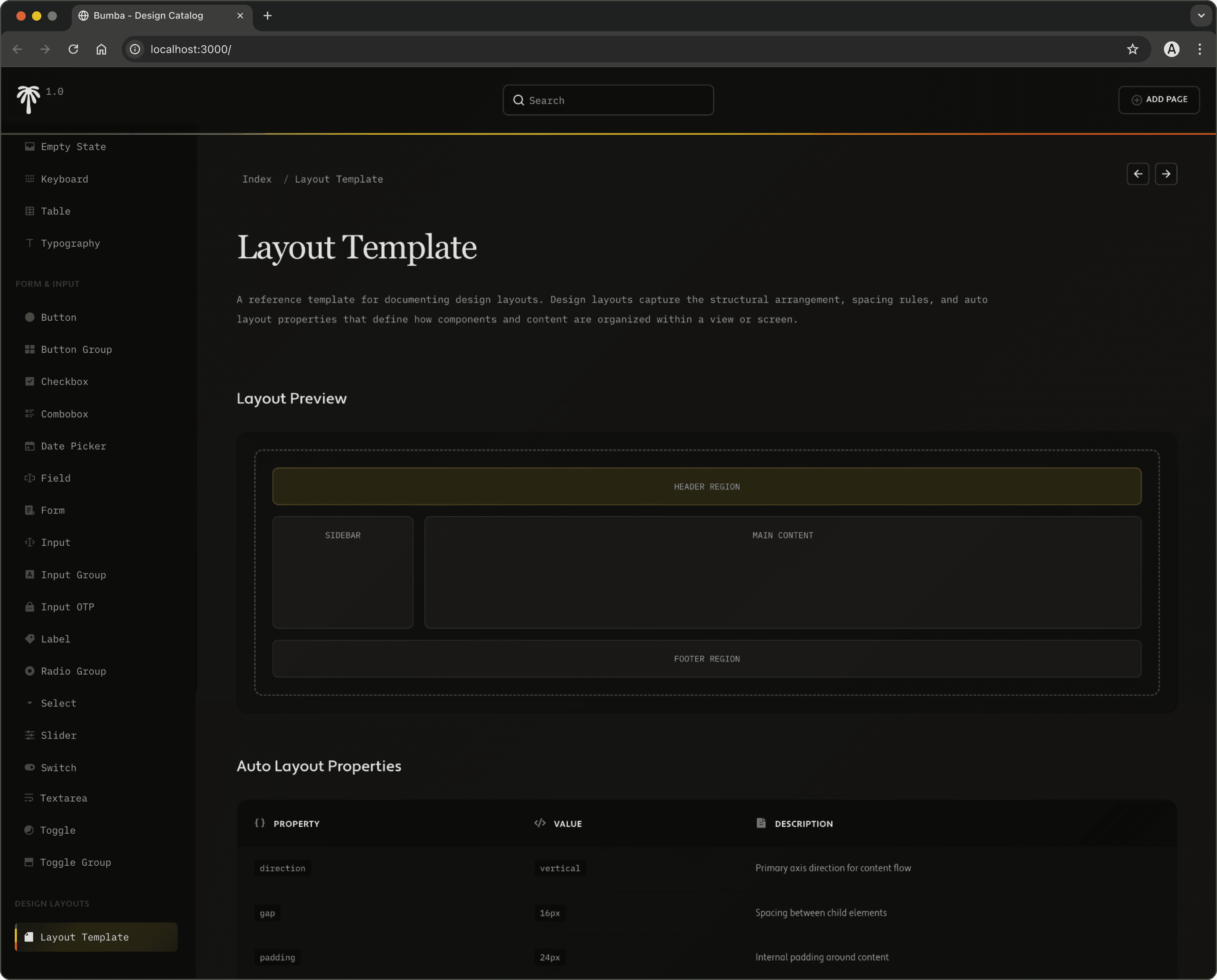Click the palm tree logo icon
Viewport: 1217px width, 980px height.
[x=28, y=99]
